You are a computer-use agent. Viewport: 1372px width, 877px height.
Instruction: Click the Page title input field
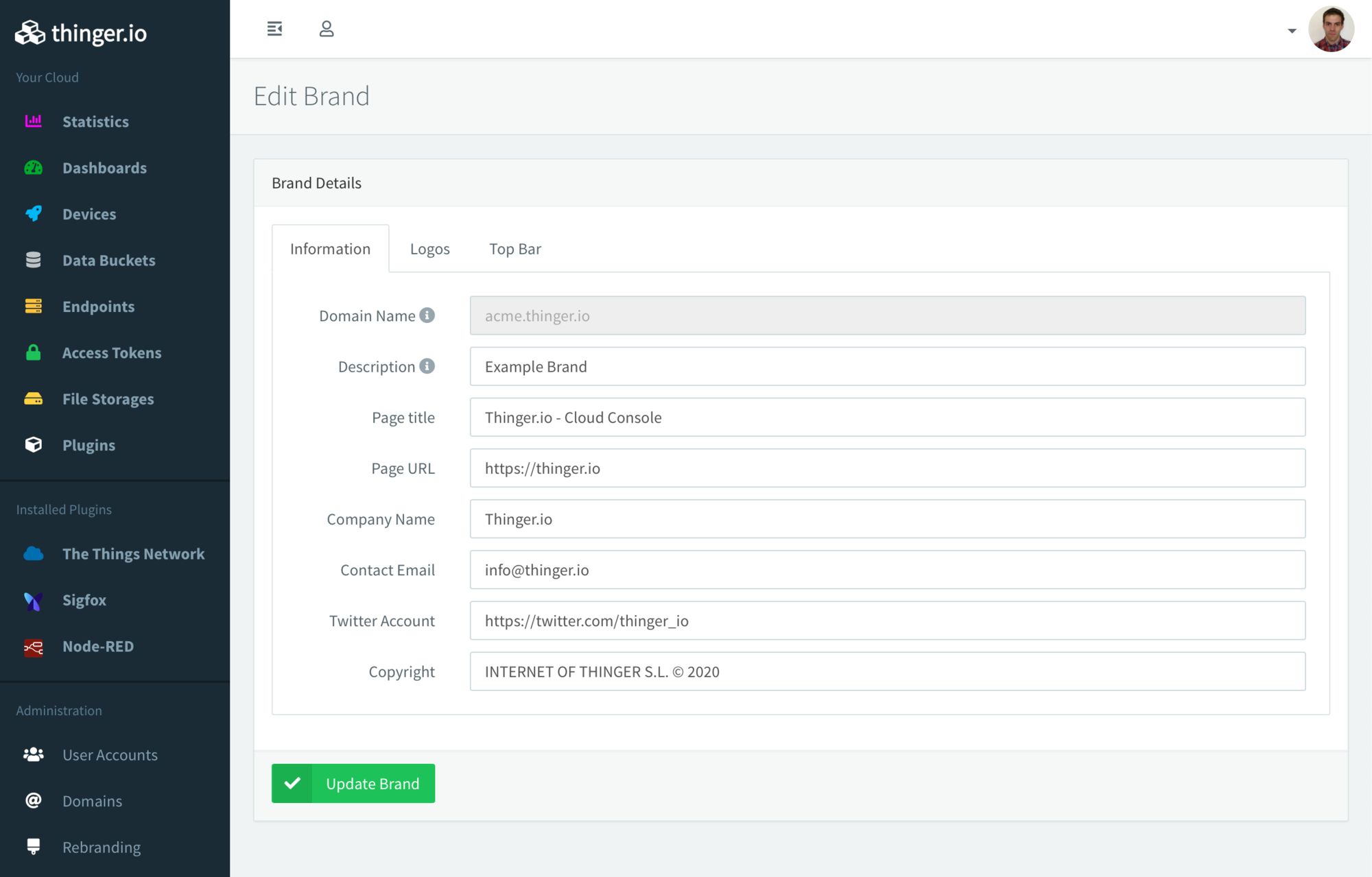pos(888,417)
